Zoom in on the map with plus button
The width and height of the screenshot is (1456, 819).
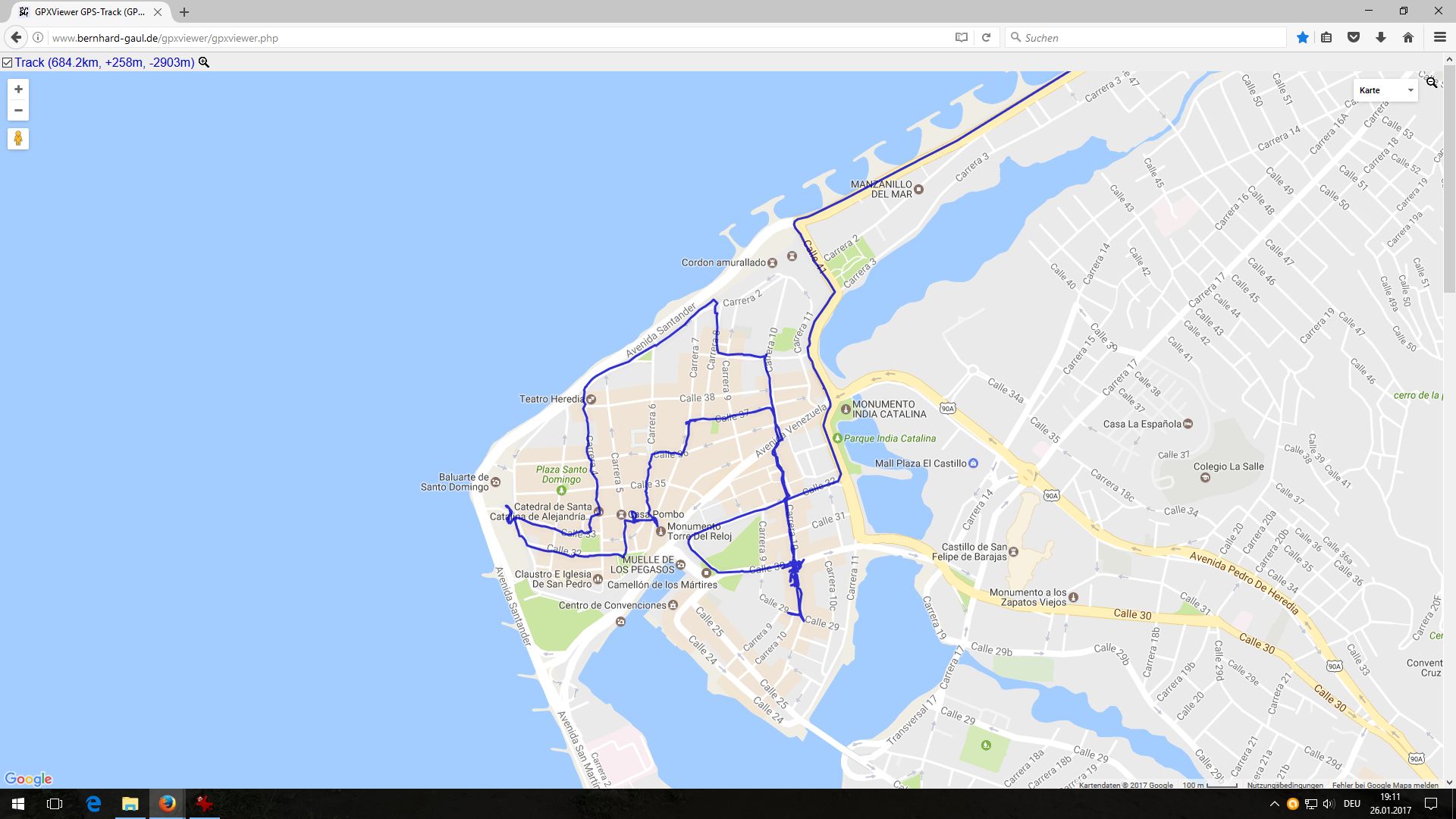18,89
